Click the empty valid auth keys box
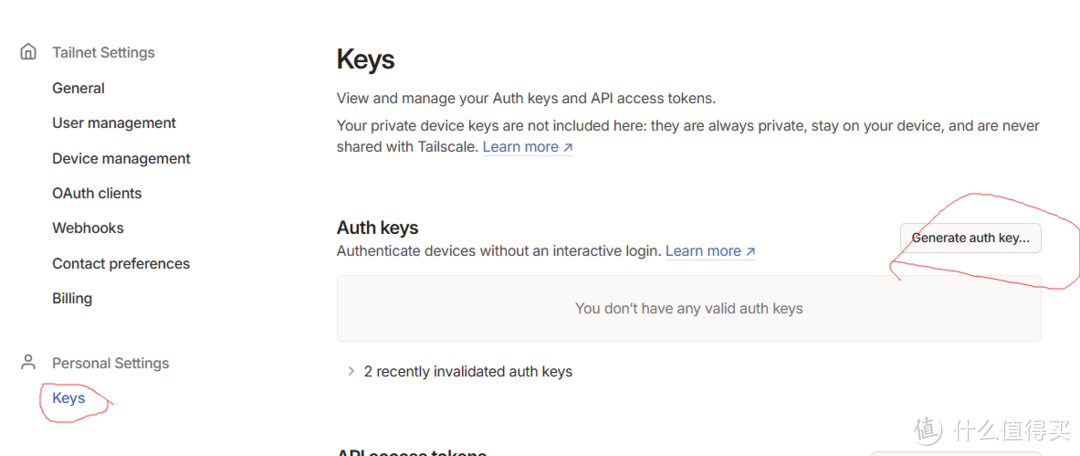The height and width of the screenshot is (456, 1080). (689, 308)
